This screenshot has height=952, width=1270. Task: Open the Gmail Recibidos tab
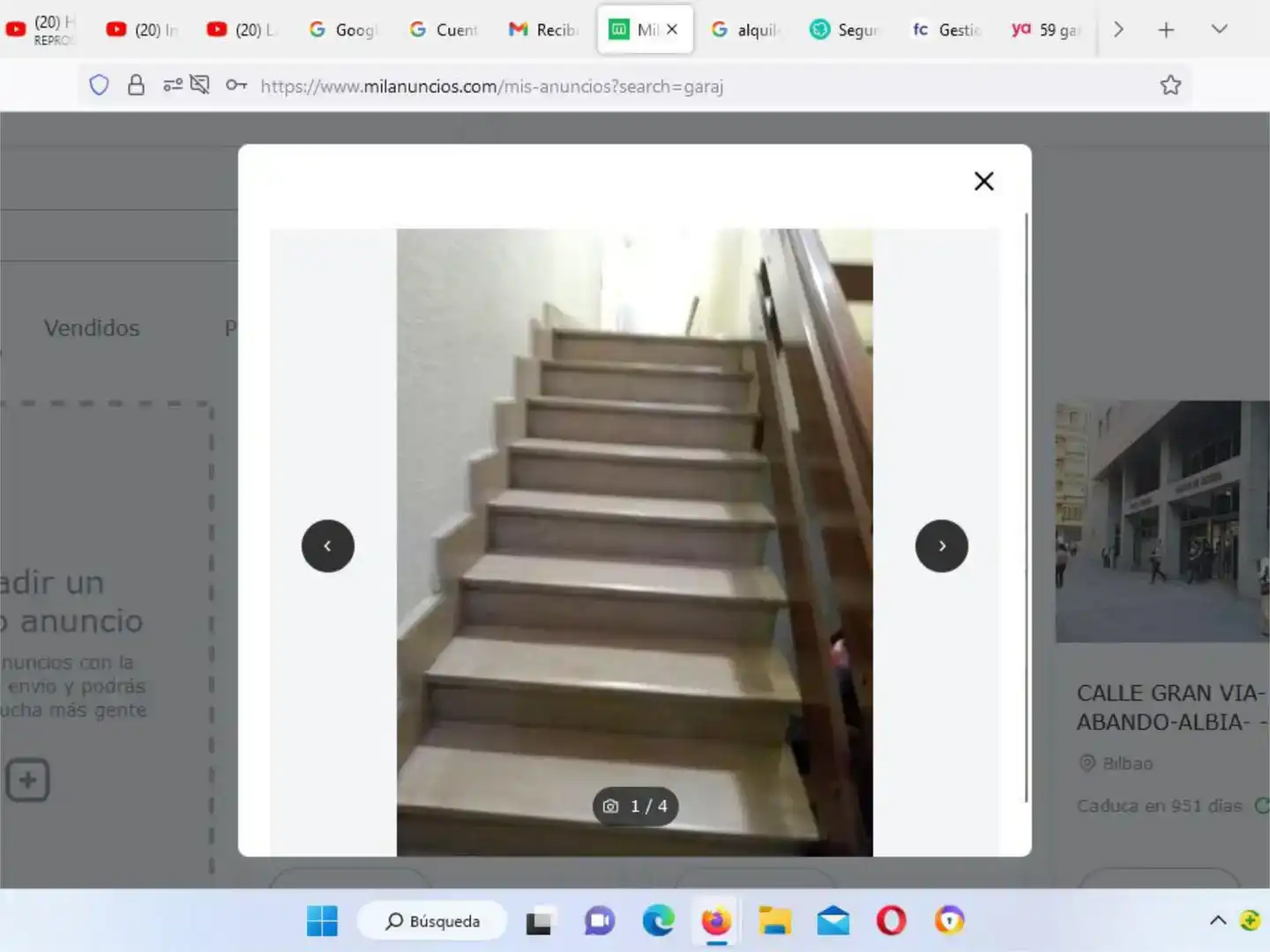click(x=543, y=30)
